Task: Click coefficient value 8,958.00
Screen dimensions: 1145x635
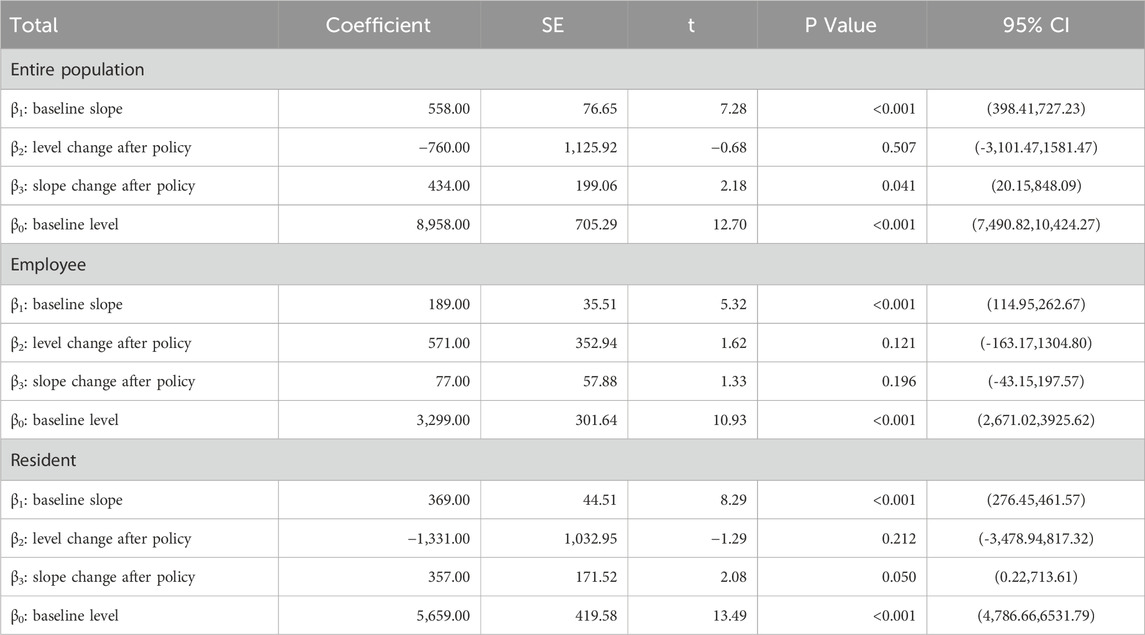Action: pyautogui.click(x=443, y=224)
